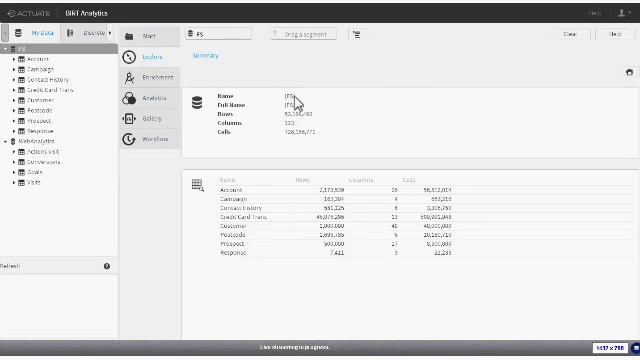The width and height of the screenshot is (640, 360).
Task: Click the FS database icon in the tree
Action: (x=13, y=49)
